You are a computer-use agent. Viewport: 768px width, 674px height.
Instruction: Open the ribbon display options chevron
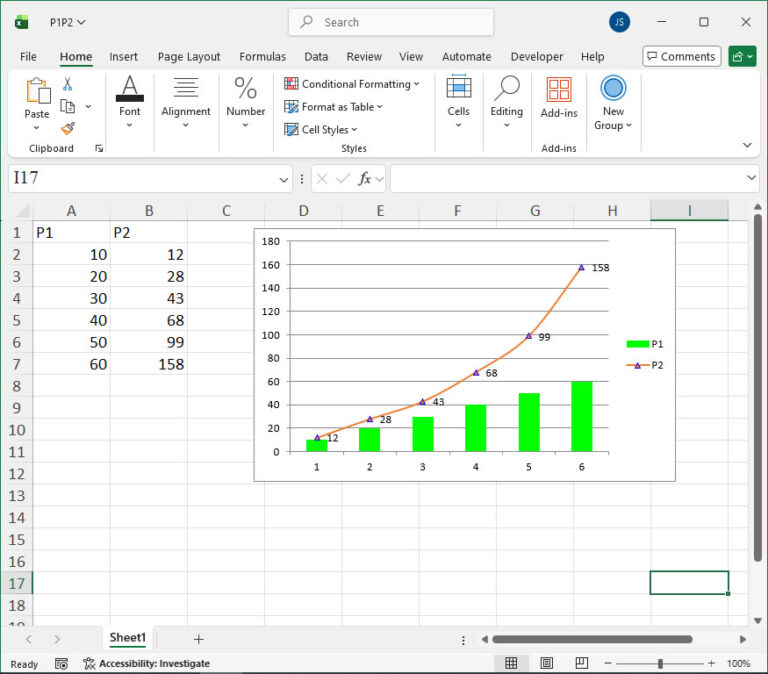point(747,145)
